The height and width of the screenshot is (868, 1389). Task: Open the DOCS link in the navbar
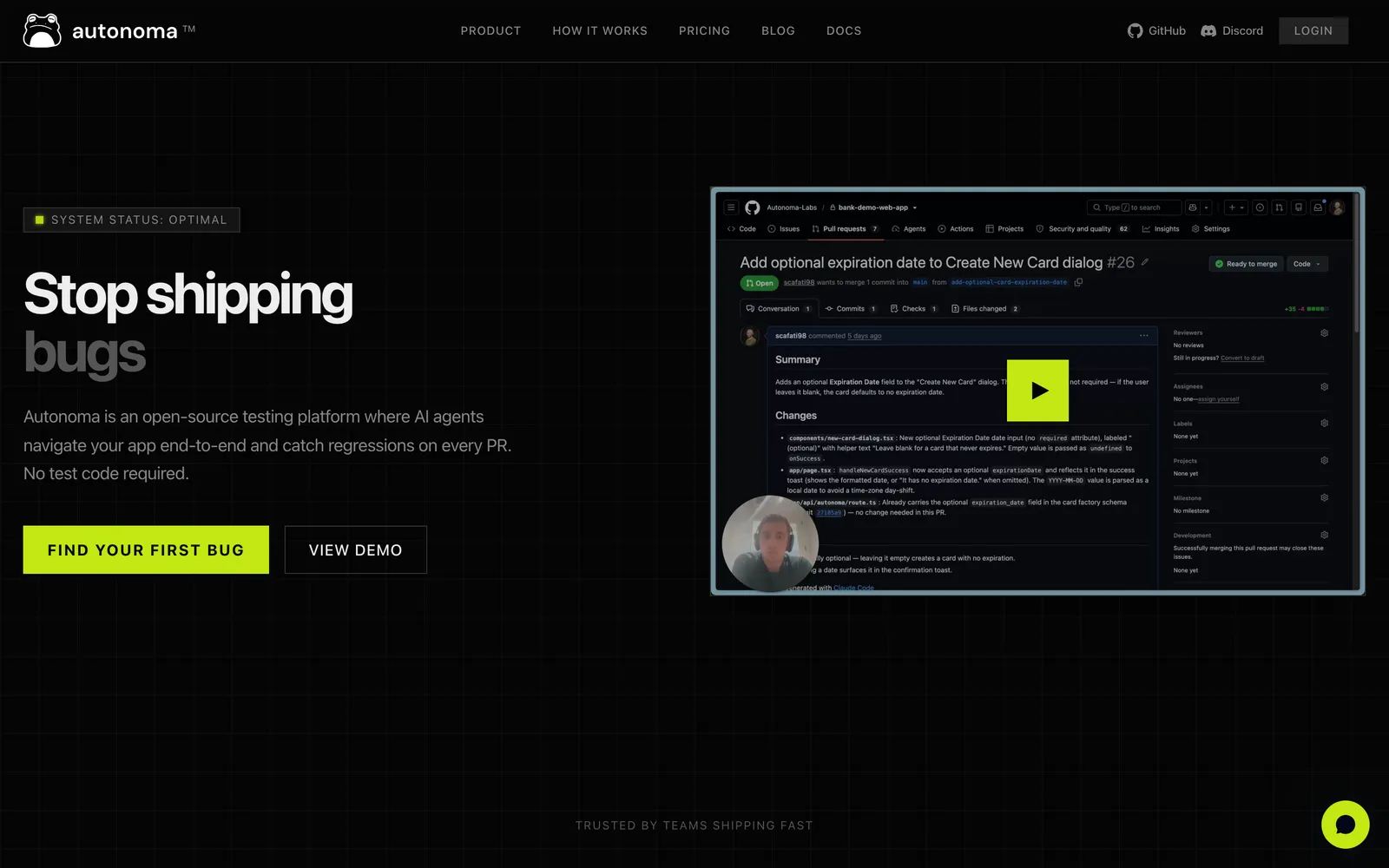844,30
